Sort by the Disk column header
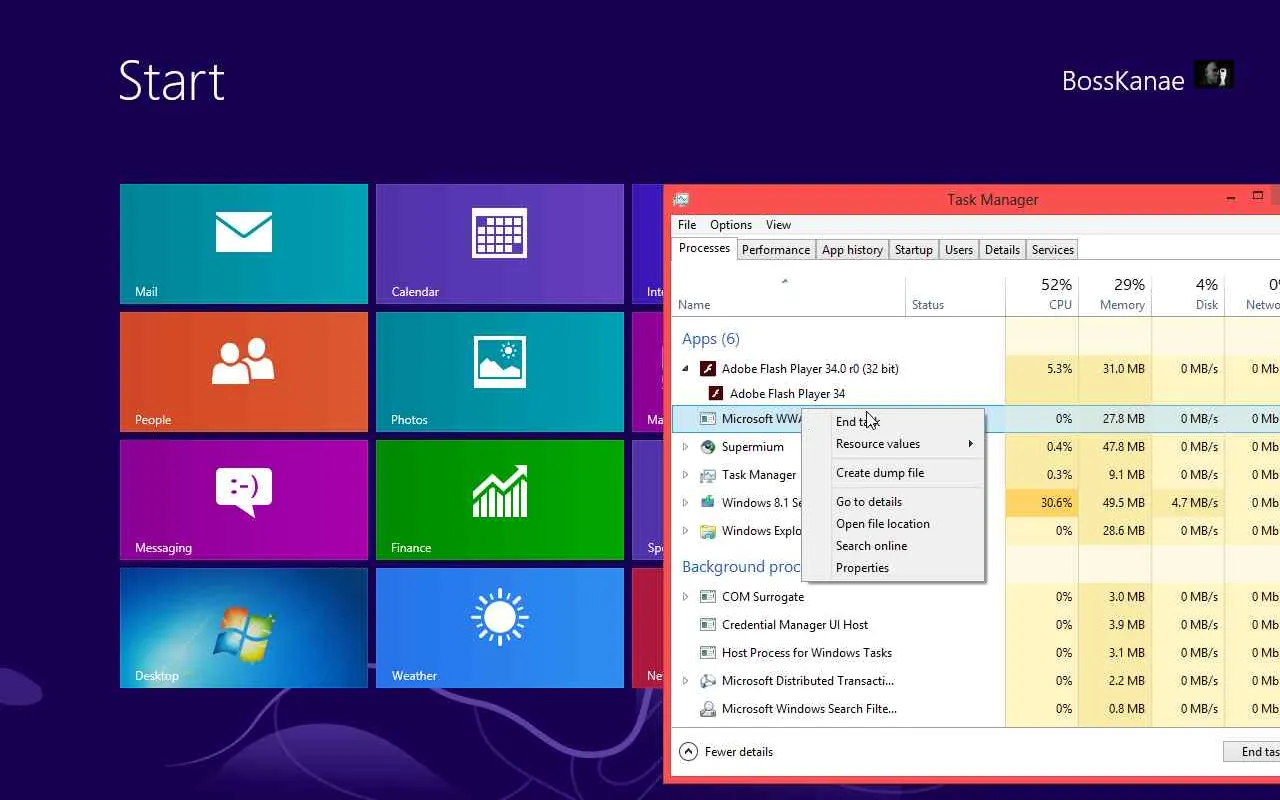 click(1188, 295)
